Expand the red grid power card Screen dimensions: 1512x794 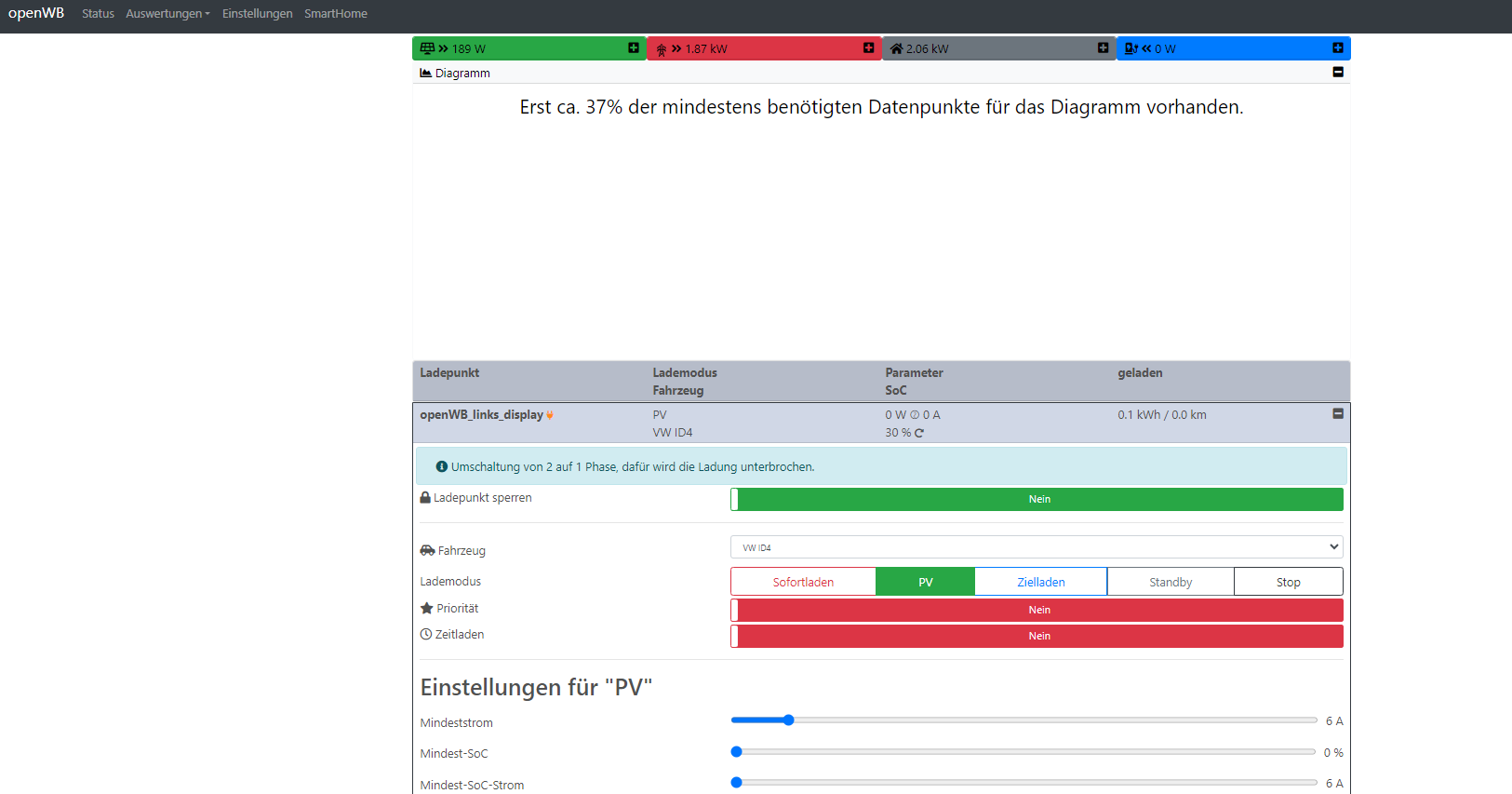868,48
